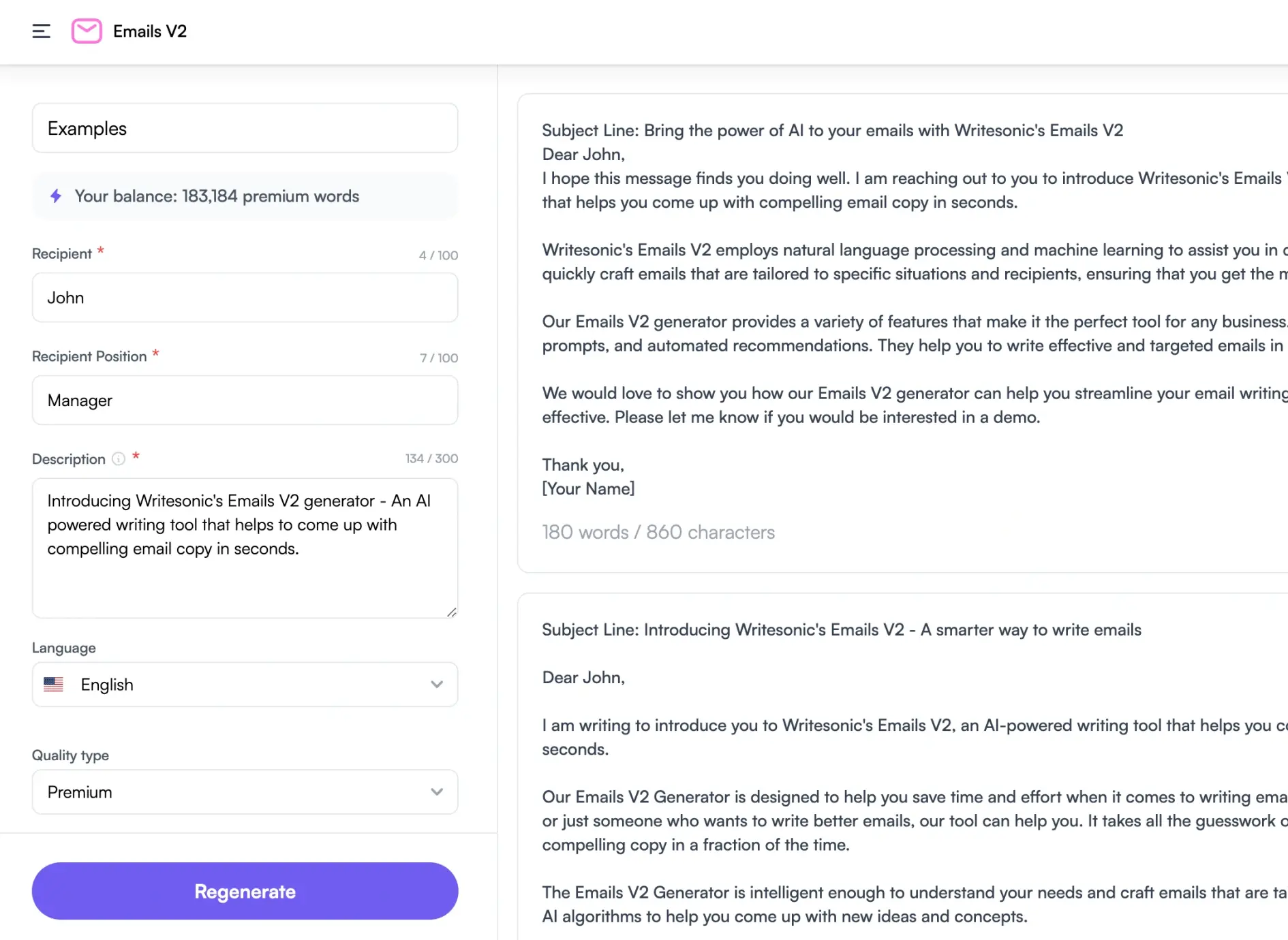Click the info icon next to Description

point(119,459)
